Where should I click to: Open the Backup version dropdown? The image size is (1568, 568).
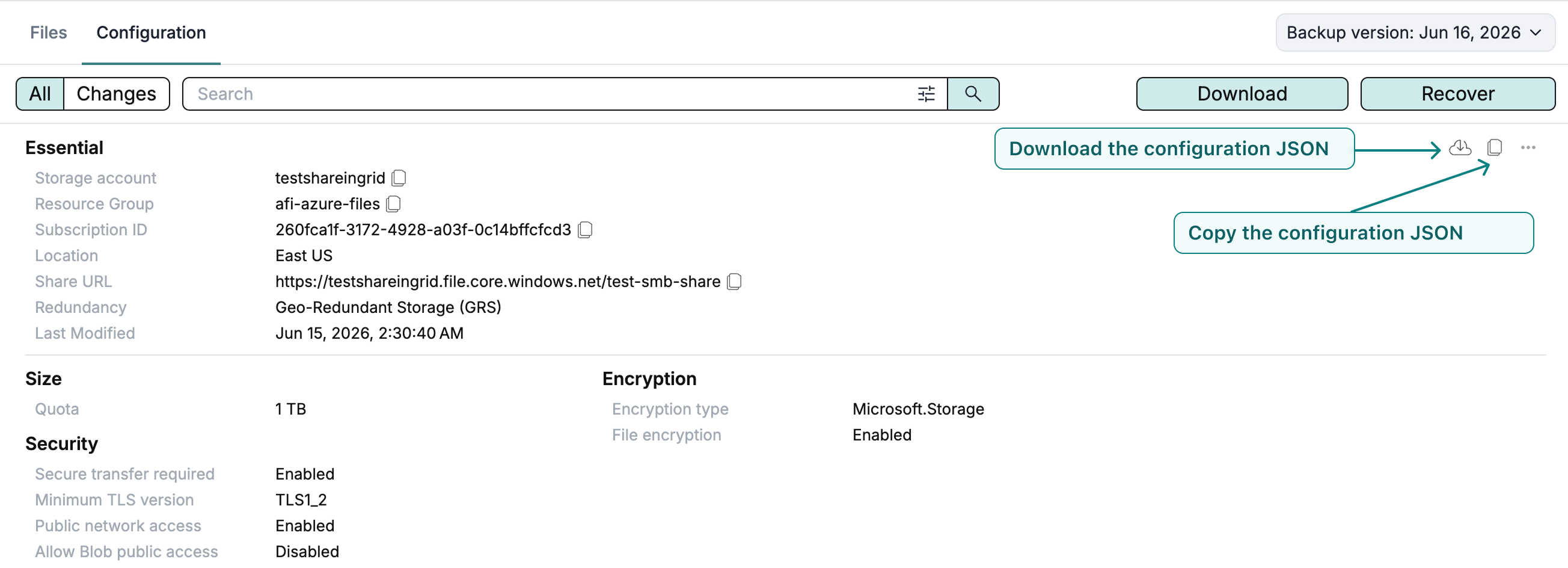1415,32
